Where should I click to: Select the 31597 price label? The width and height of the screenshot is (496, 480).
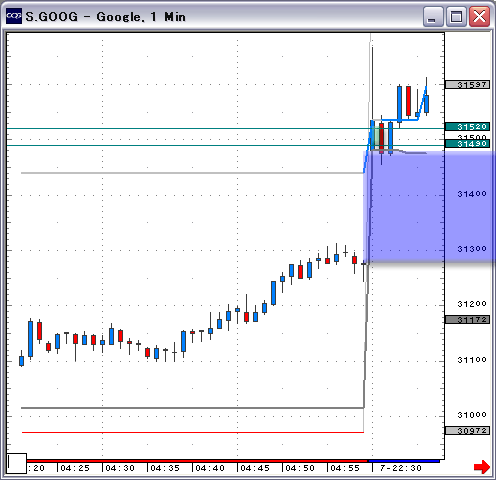(x=467, y=85)
